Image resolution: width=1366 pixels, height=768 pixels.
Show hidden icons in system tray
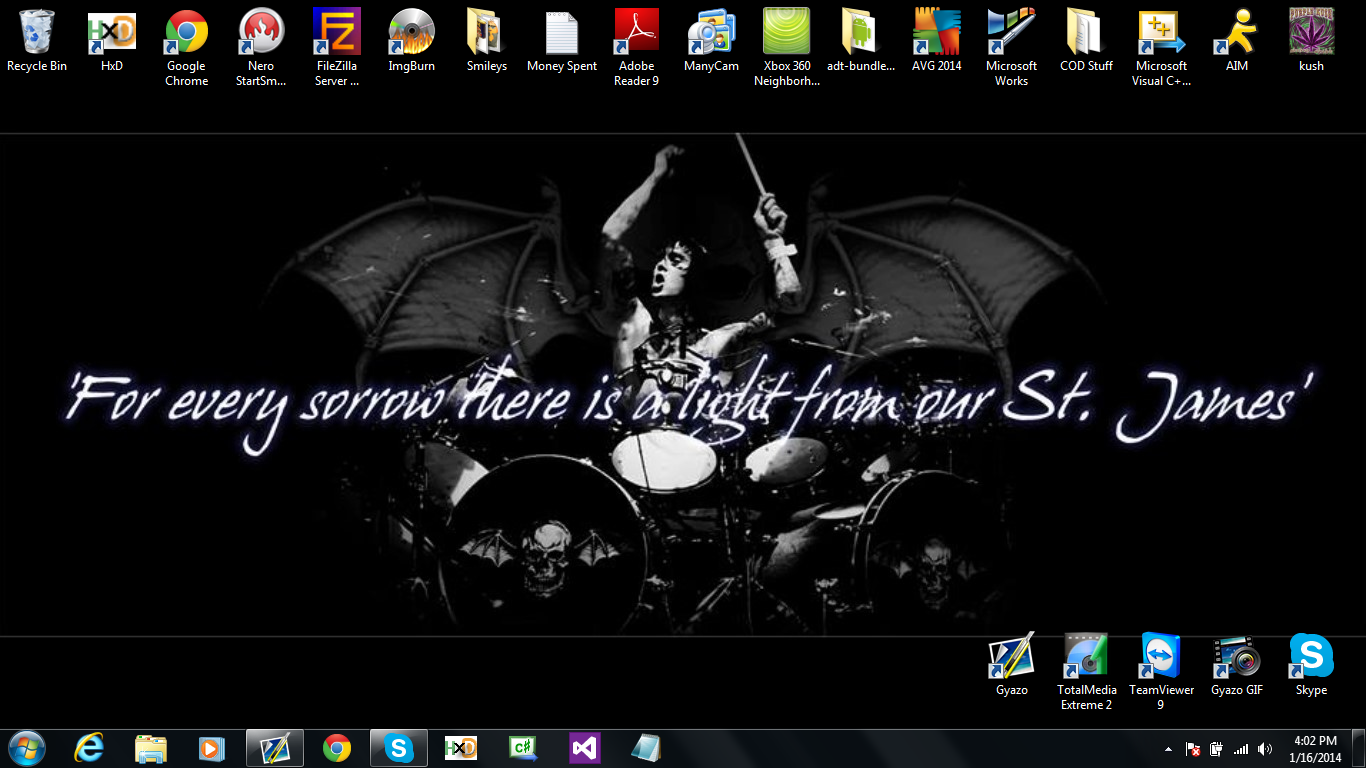point(1168,749)
